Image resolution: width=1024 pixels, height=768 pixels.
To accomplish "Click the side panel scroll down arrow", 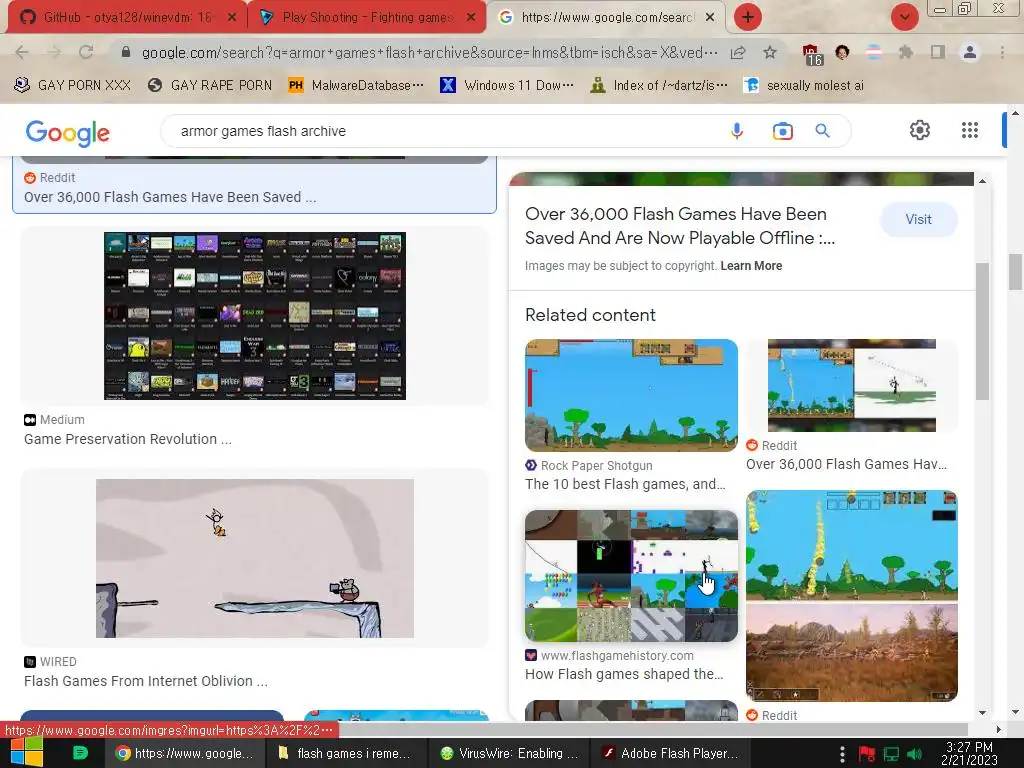I will click(x=982, y=713).
